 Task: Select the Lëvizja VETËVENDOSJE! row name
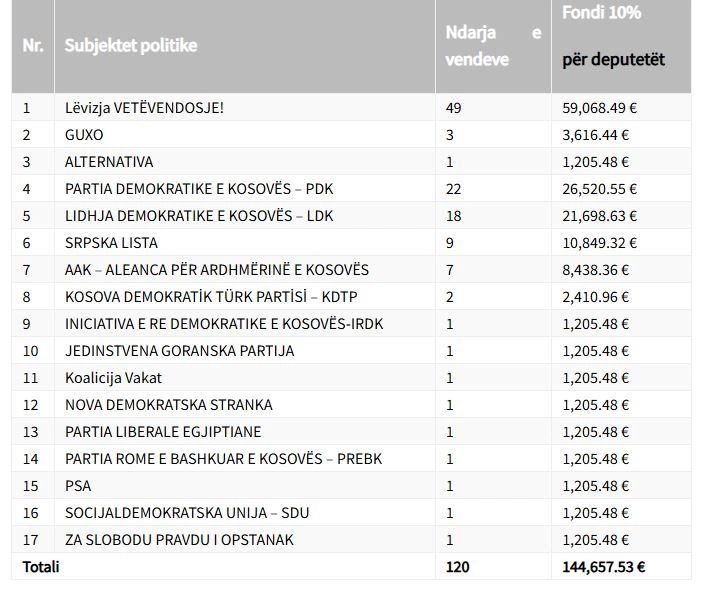click(x=144, y=108)
